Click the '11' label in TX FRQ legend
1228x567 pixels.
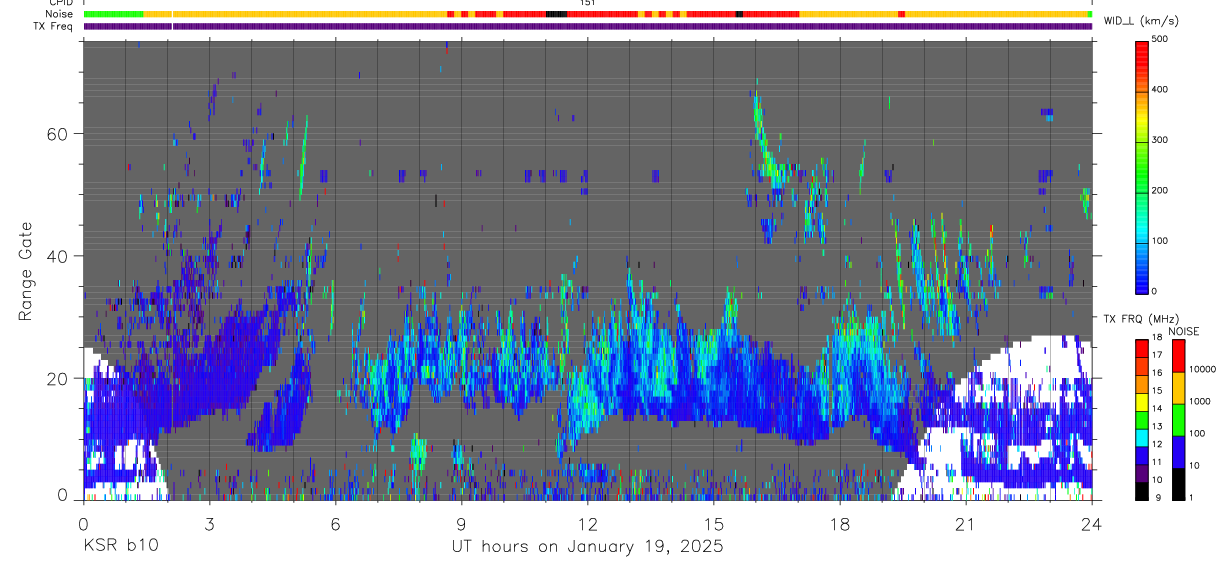1156,462
